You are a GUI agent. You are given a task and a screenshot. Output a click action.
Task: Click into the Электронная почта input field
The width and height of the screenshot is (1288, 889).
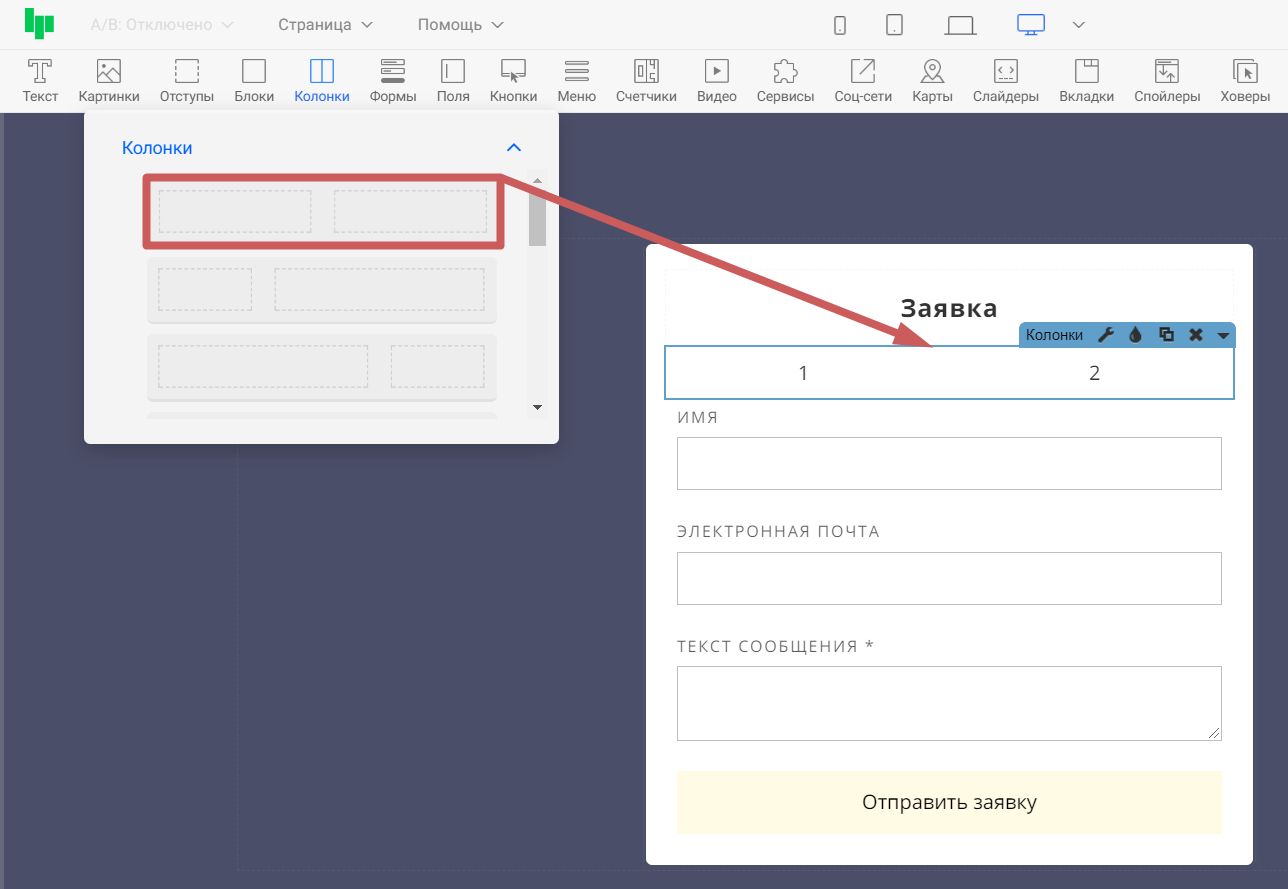(949, 578)
